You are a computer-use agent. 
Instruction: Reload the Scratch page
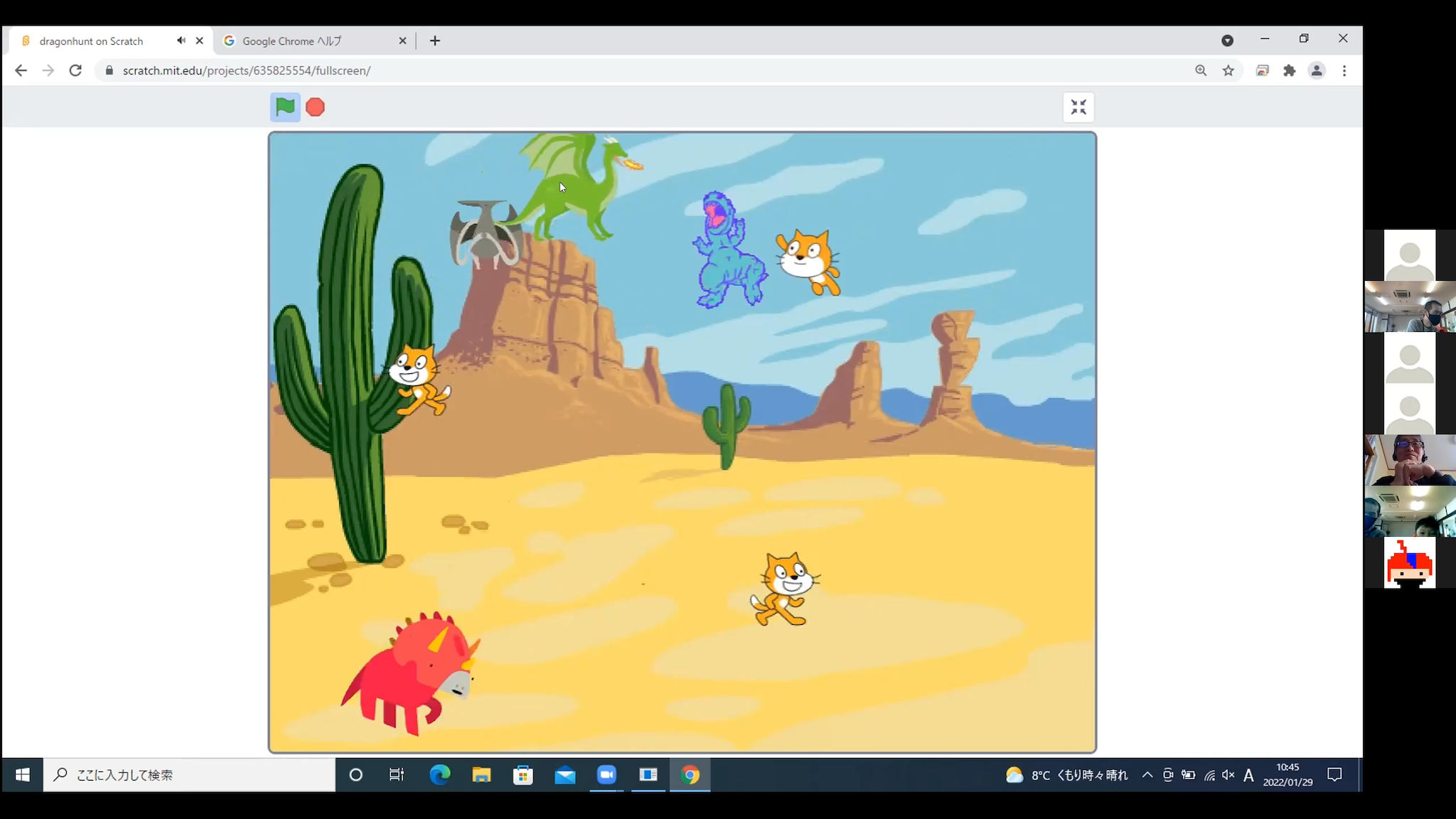click(x=75, y=70)
